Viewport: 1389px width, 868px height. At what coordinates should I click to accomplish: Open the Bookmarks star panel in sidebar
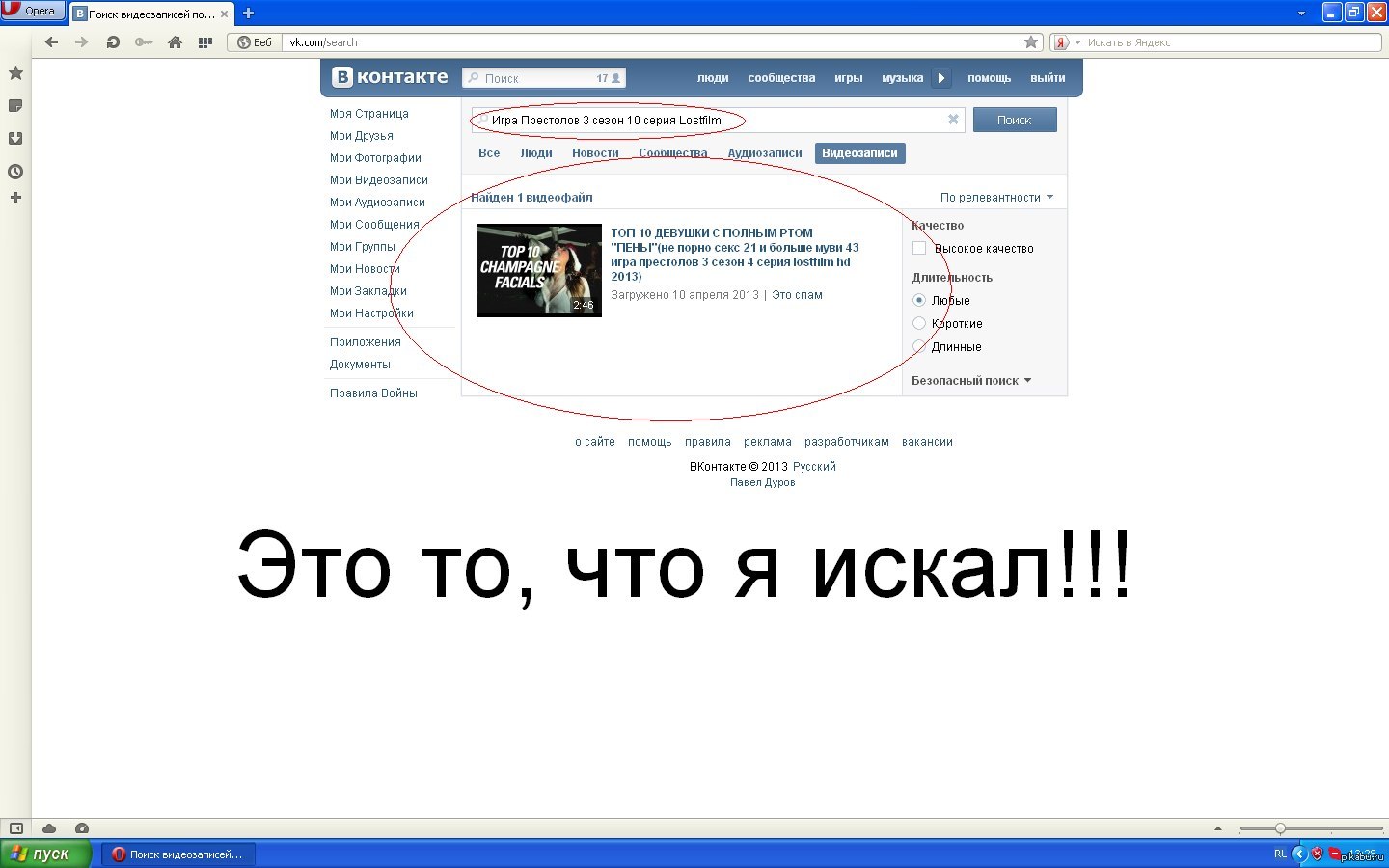(x=15, y=73)
